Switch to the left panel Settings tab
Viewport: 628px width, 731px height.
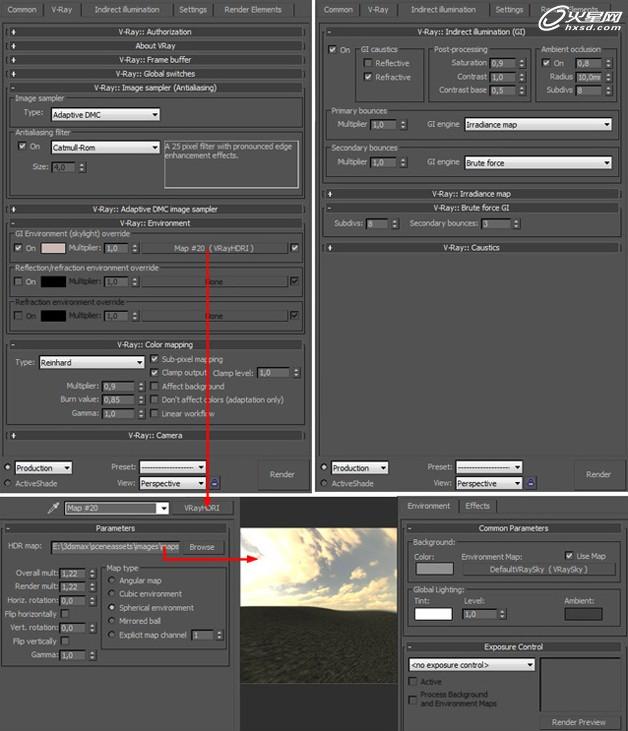193,9
